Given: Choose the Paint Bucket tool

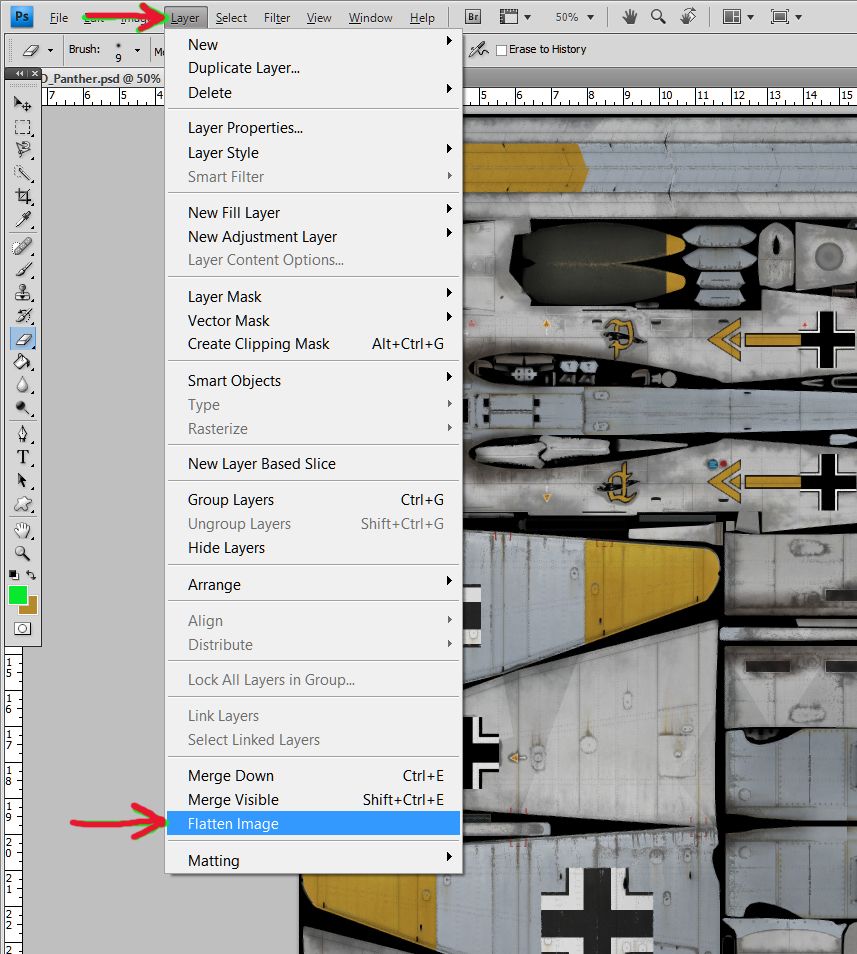Looking at the screenshot, I should pos(22,362).
